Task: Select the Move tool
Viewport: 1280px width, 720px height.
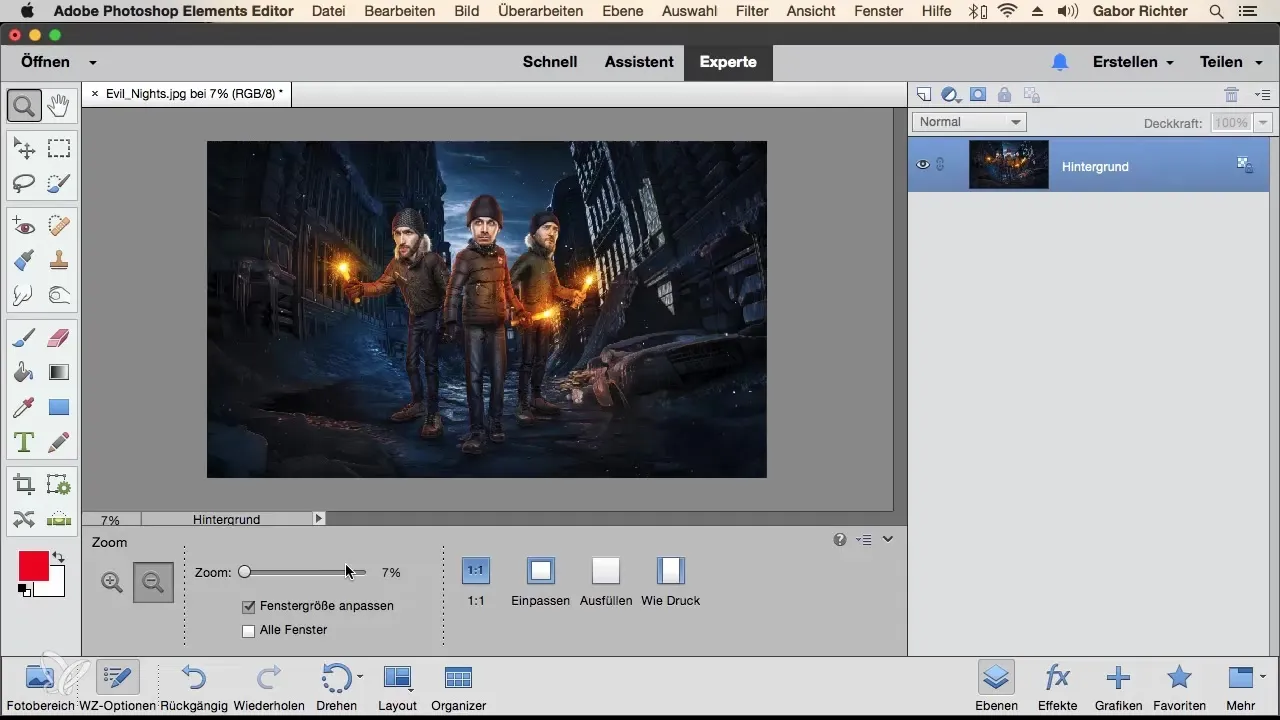Action: tap(24, 149)
